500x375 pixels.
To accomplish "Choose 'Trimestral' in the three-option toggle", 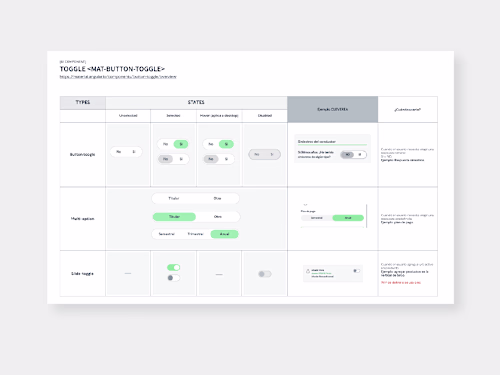I will click(195, 234).
